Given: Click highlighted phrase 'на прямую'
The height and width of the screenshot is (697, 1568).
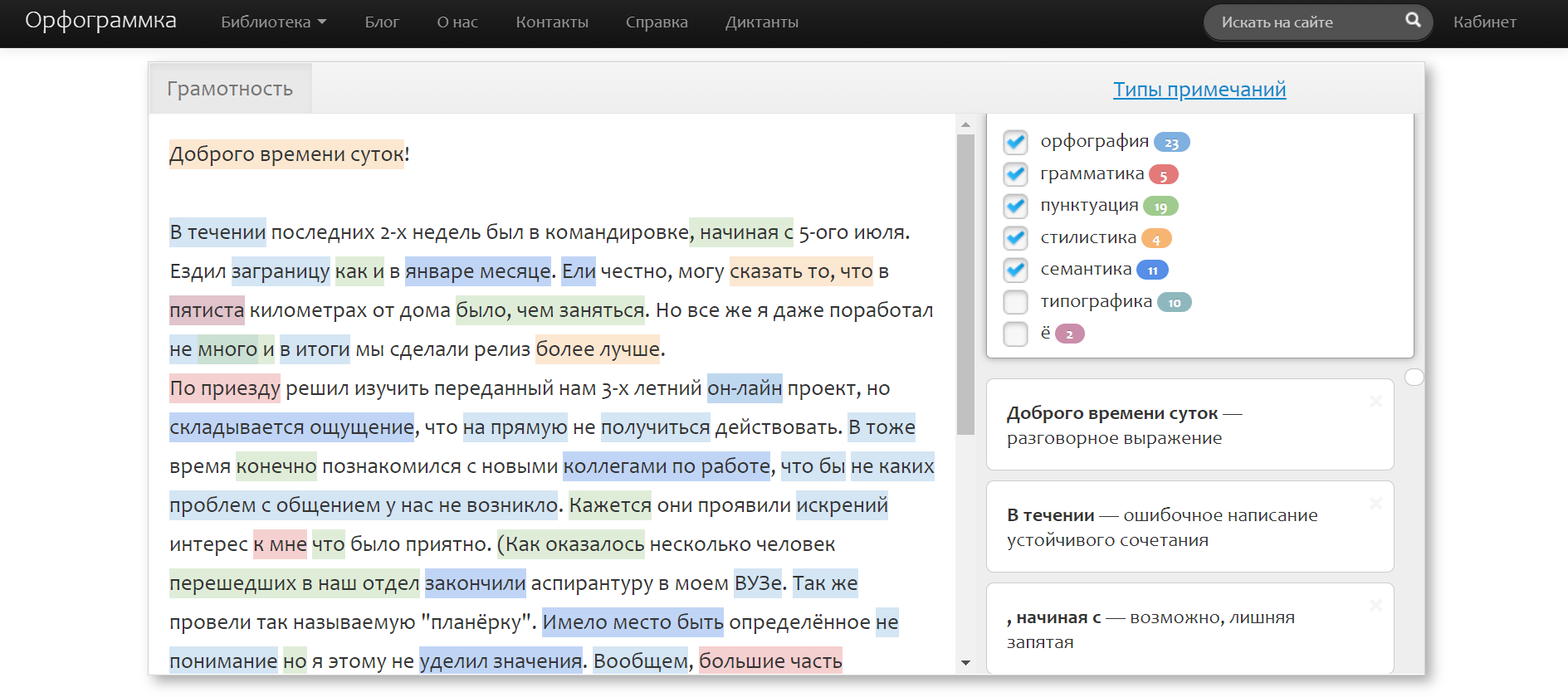Looking at the screenshot, I should click(x=515, y=427).
